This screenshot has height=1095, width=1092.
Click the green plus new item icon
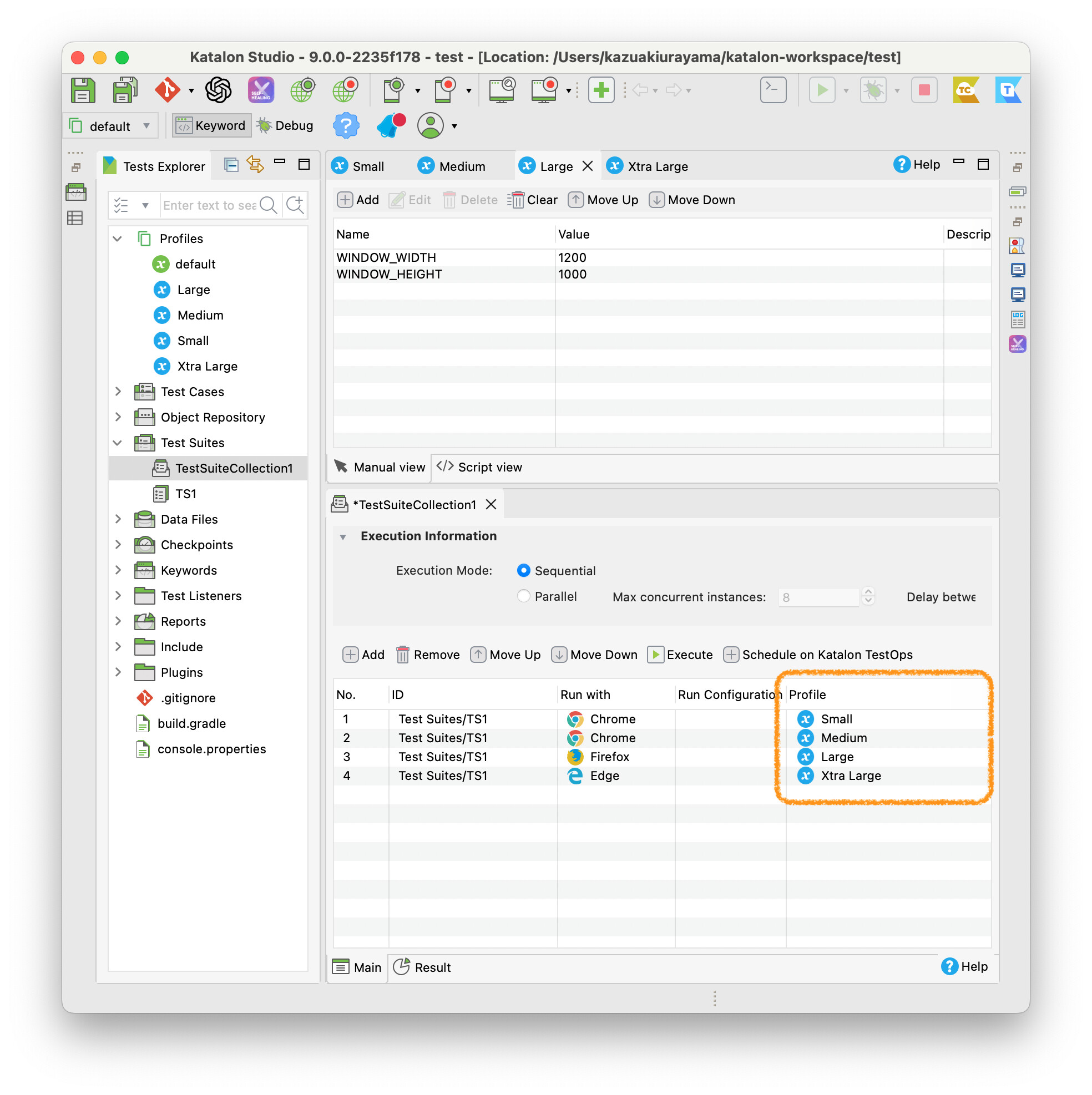pos(601,90)
